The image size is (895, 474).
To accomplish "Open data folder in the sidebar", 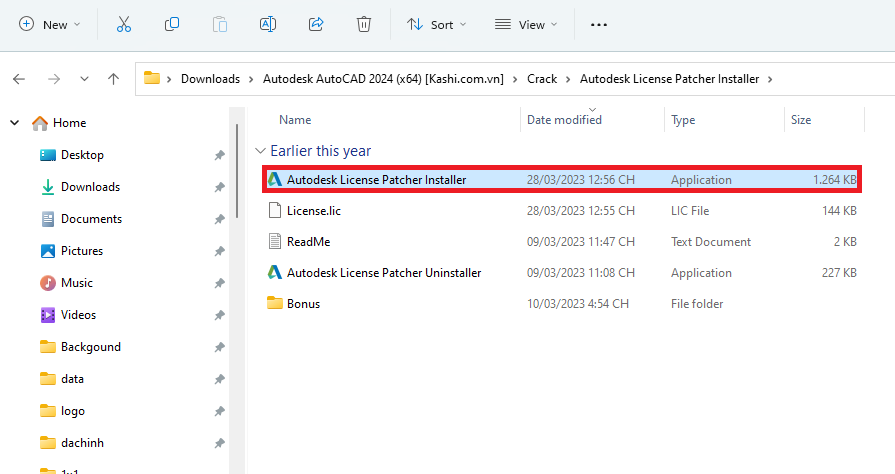I will tap(72, 379).
